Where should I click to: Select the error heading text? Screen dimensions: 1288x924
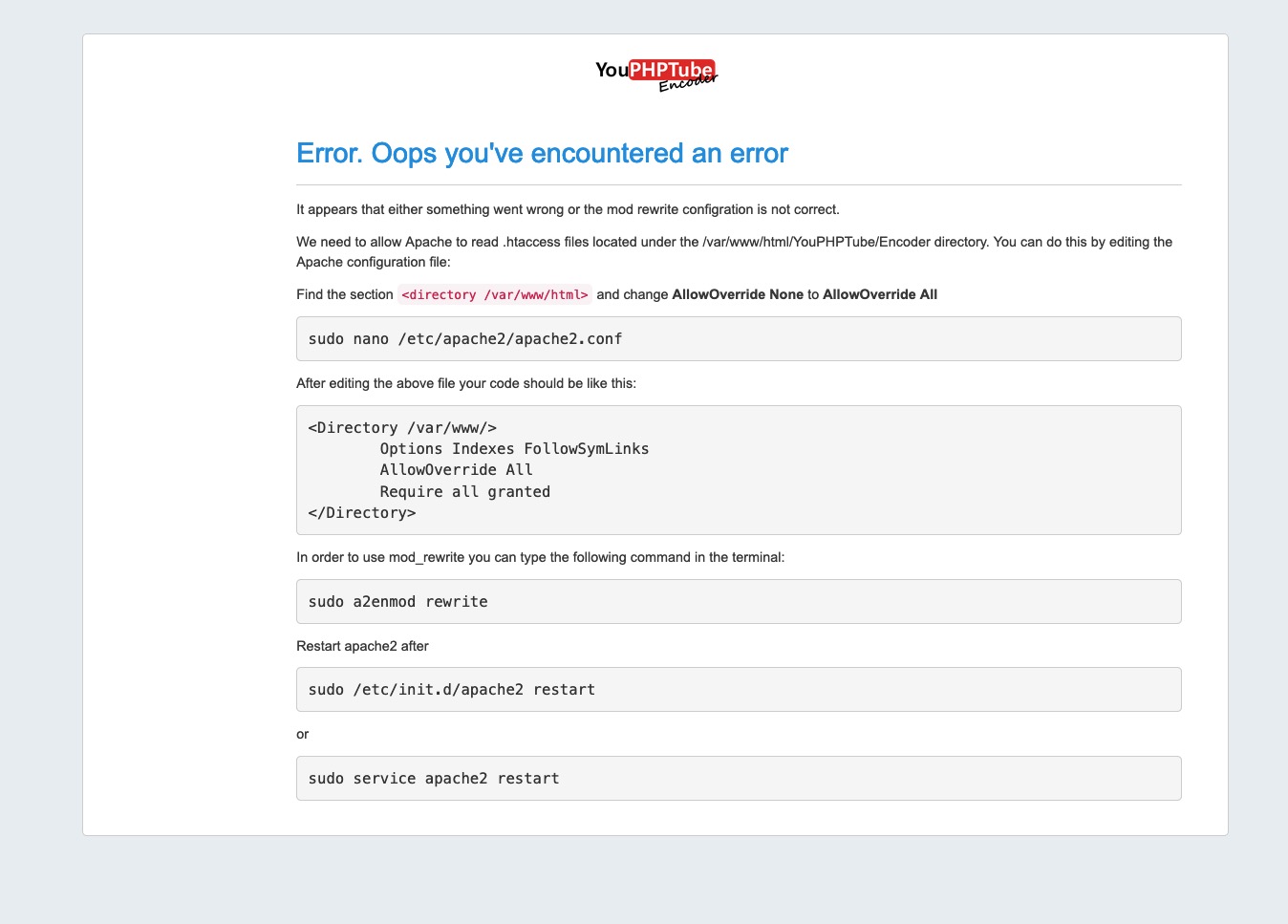542,153
